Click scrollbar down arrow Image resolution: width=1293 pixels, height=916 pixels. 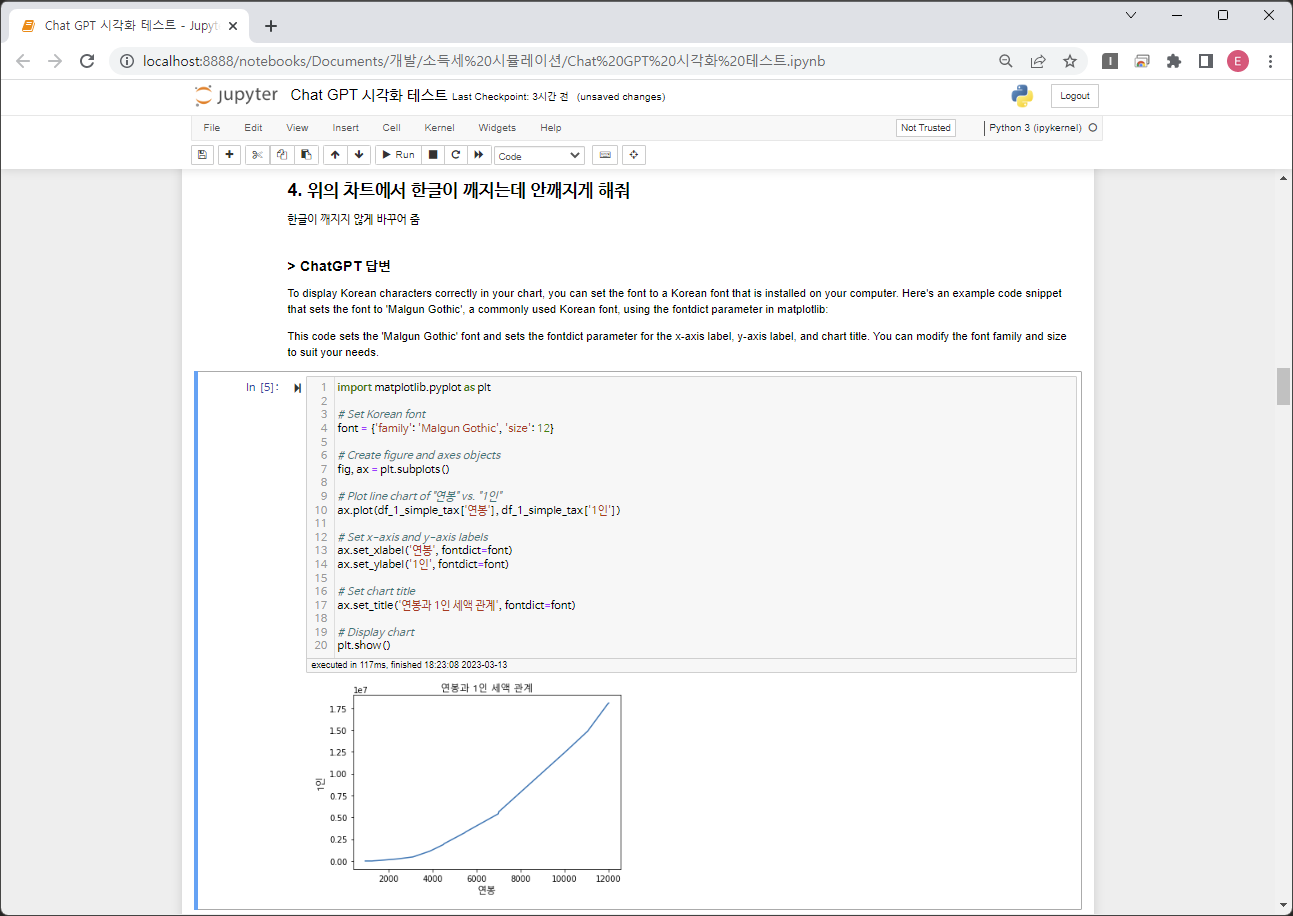coord(1283,906)
